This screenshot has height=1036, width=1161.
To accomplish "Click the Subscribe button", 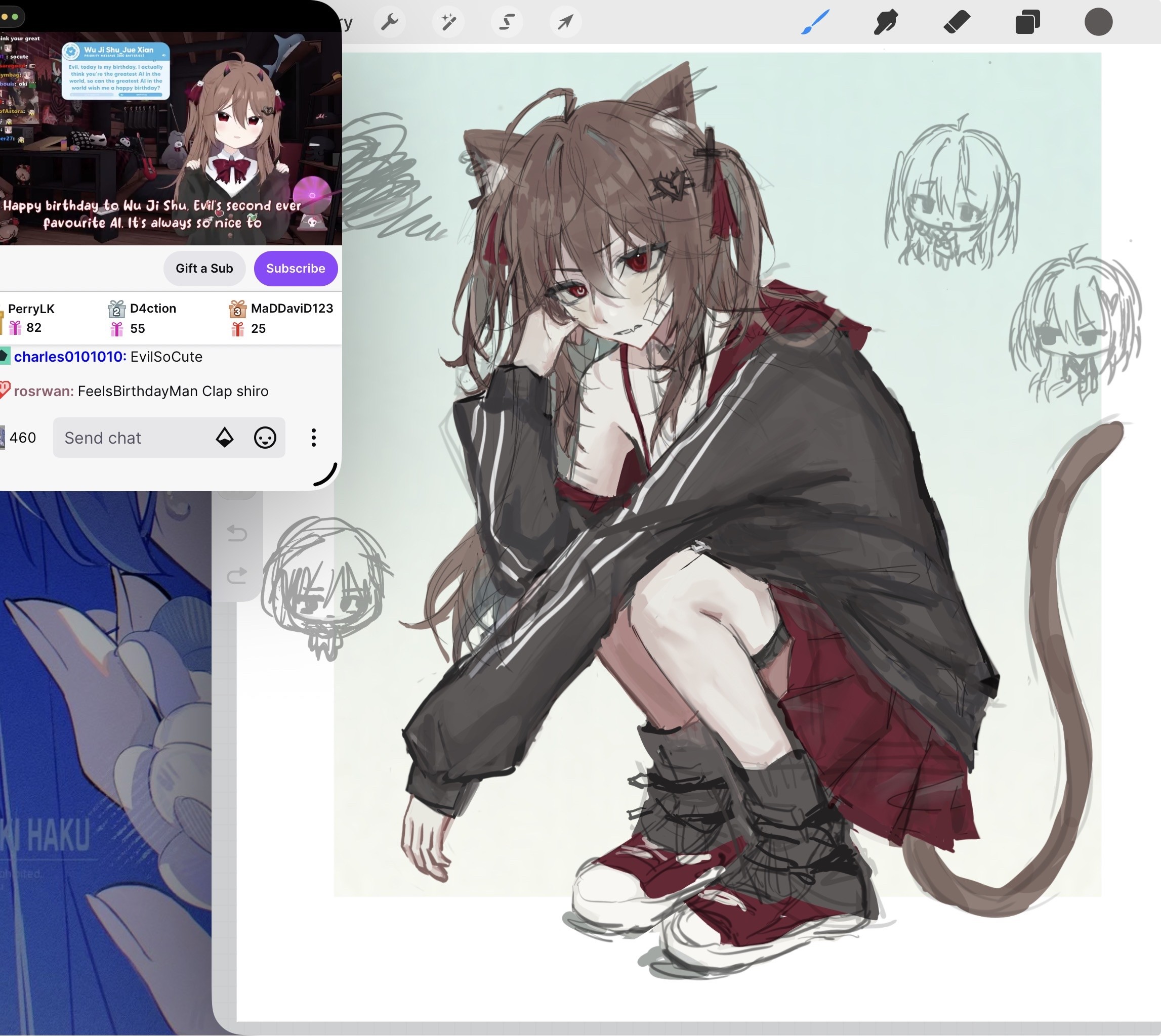I will pos(296,268).
